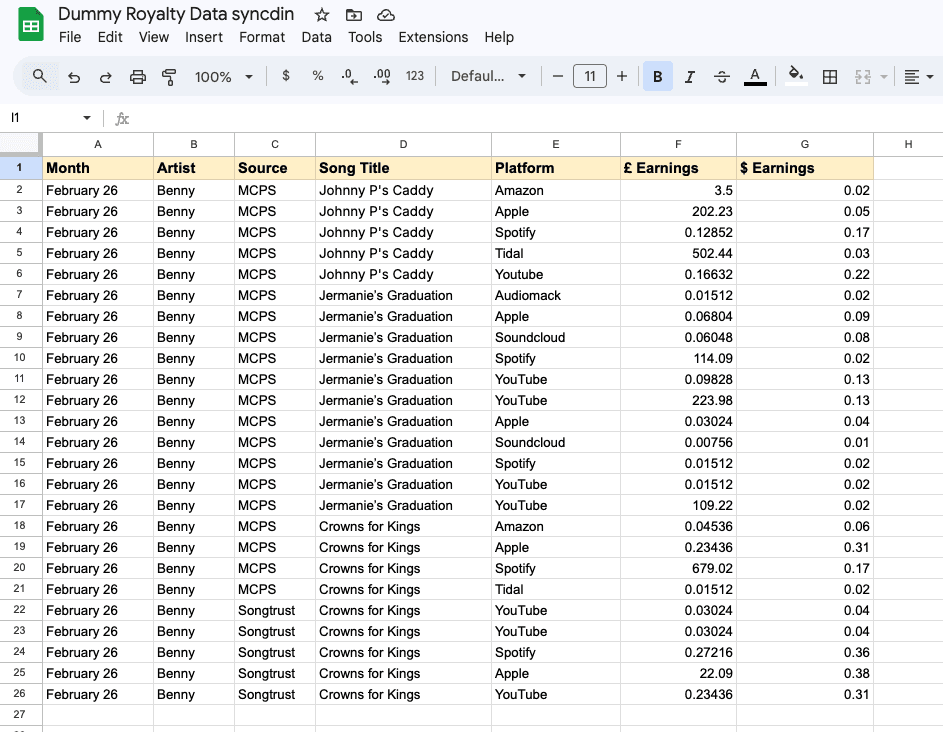The image size is (943, 732).
Task: Click the Name box showing I1
Action: pos(42,118)
